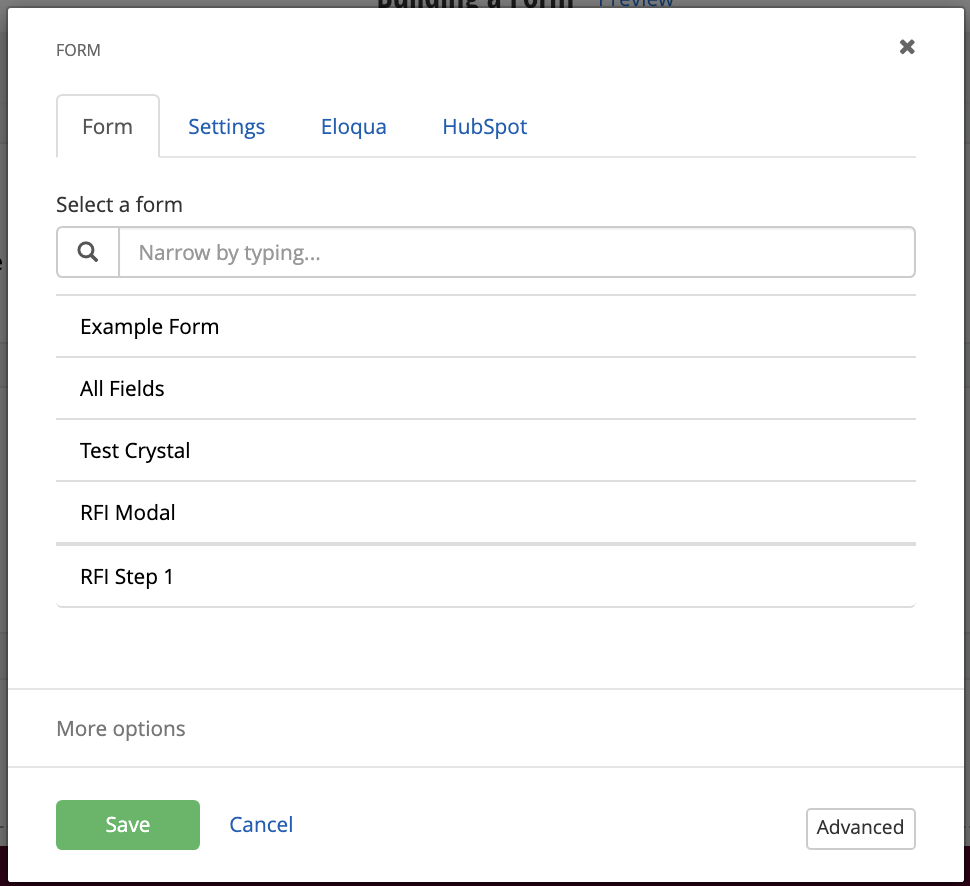
Task: Open the Eloqua tab
Action: [x=353, y=127]
